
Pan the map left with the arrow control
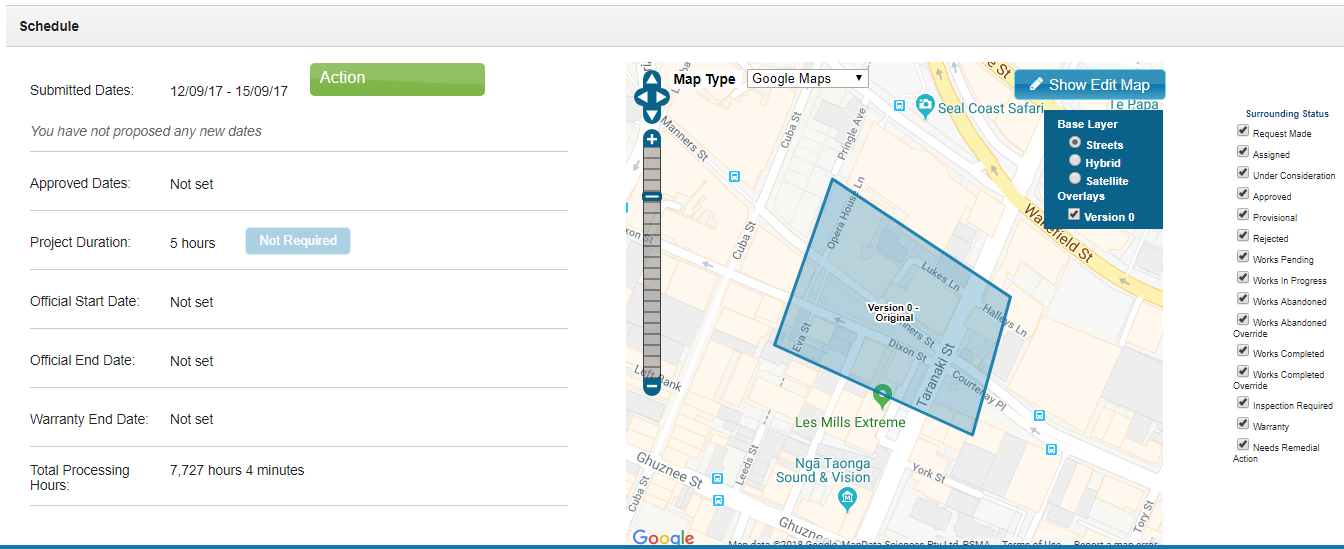643,97
